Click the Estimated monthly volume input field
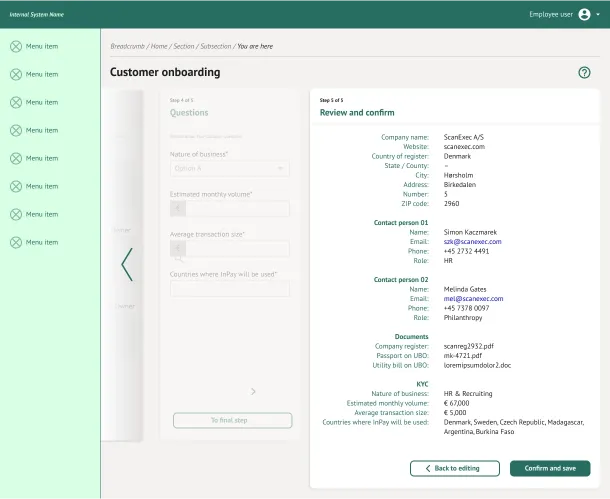 point(229,209)
